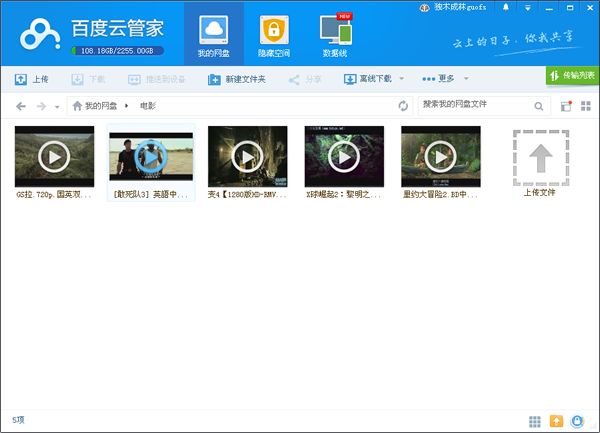Expand navigation history dropdown arrow
Screen dimensions: 600x433
(x=57, y=107)
